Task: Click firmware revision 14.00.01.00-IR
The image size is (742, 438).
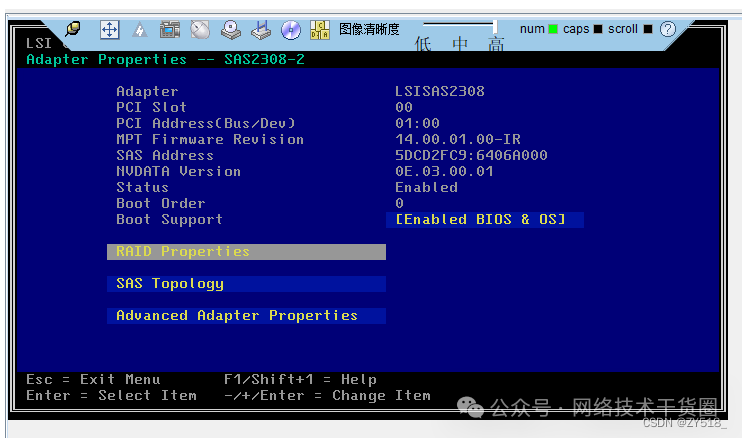Action: click(x=458, y=139)
